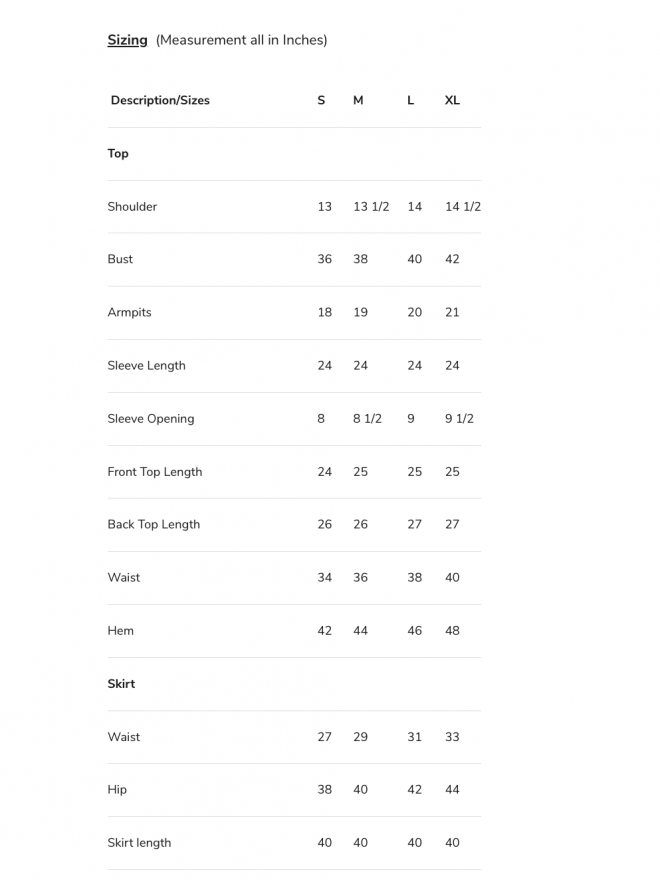Image resolution: width=660 pixels, height=880 pixels.
Task: Select the Sleeve Length row label
Action: (146, 365)
